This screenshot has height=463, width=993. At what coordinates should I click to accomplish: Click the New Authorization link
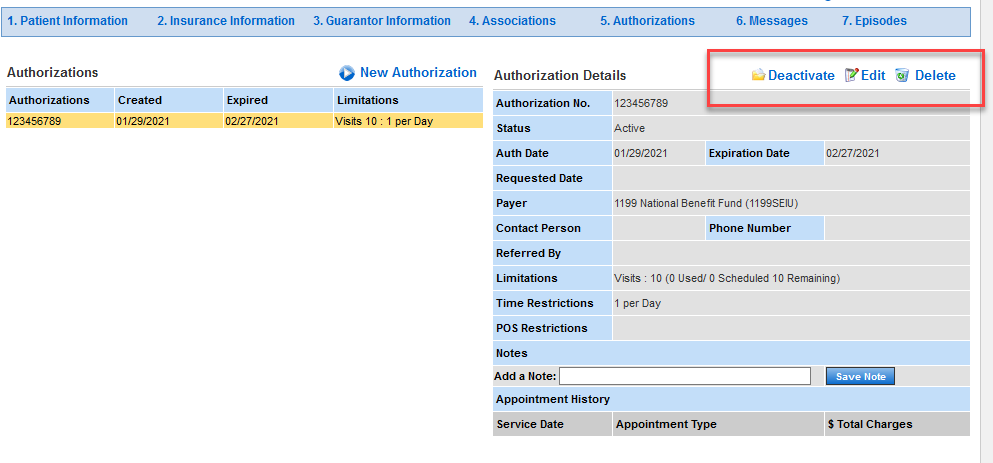(x=418, y=73)
